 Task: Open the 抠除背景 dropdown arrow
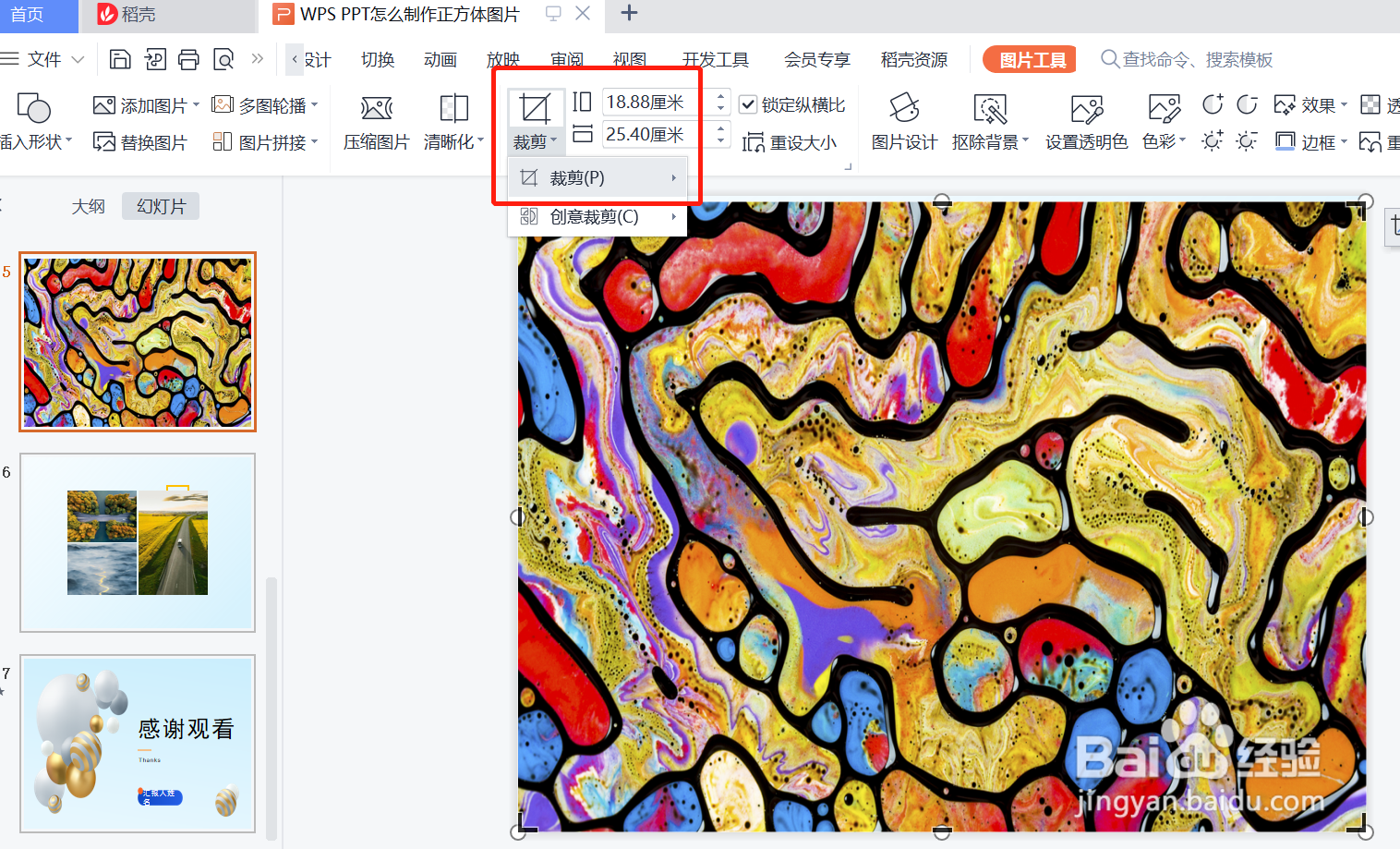(x=1025, y=141)
